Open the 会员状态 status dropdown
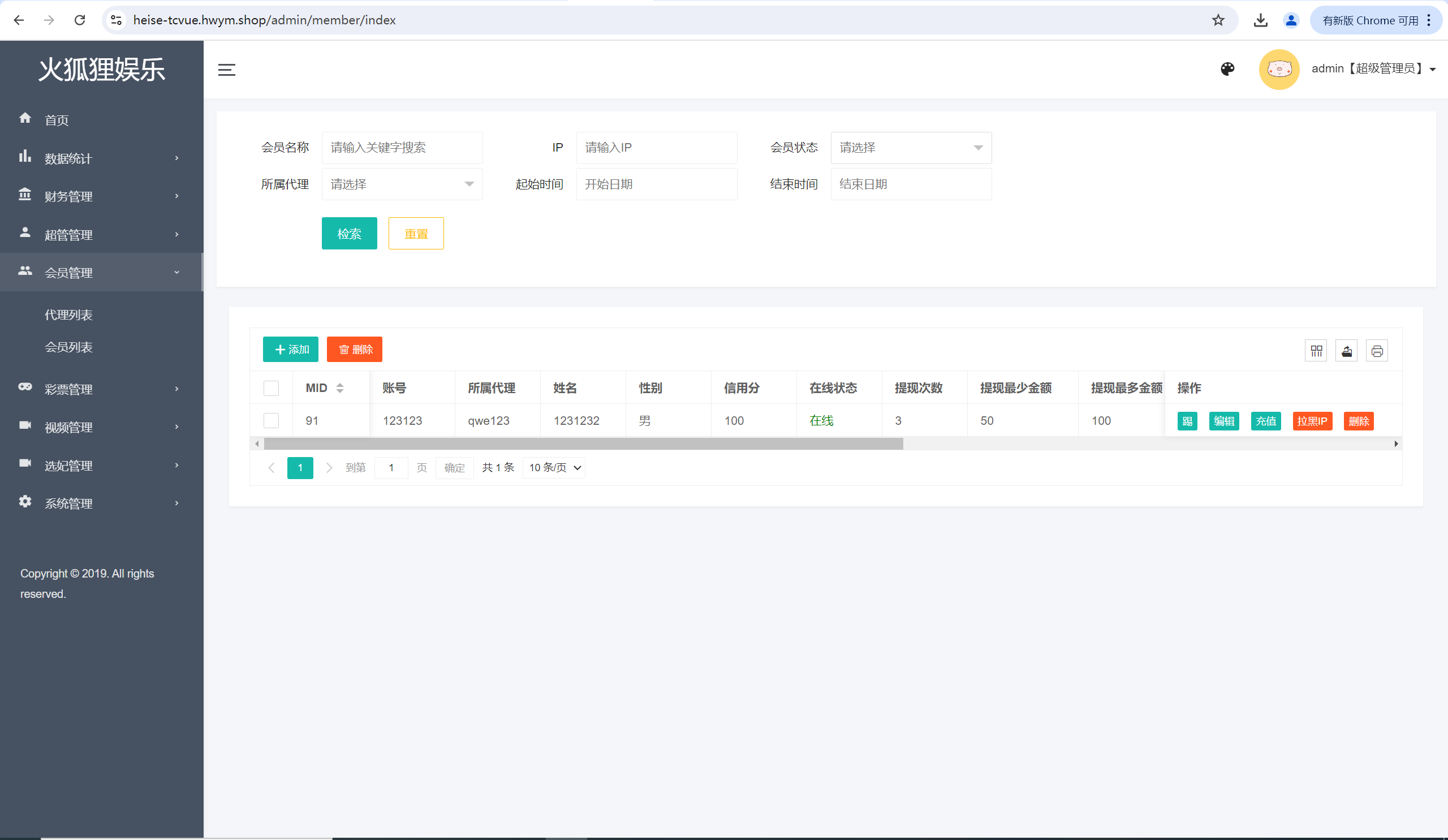Screen dimensions: 1448x840 pos(911,147)
